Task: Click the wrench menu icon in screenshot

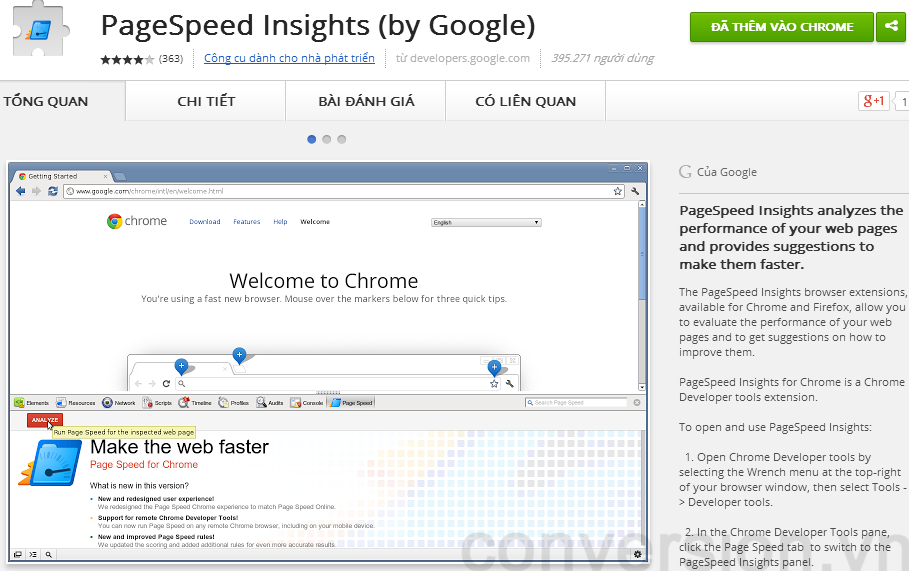Action: pyautogui.click(x=635, y=191)
